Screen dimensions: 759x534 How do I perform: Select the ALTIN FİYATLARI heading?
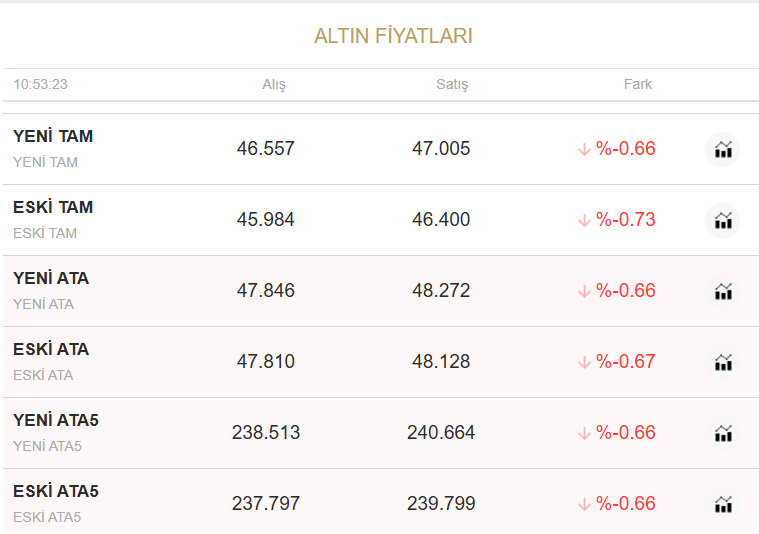[393, 36]
